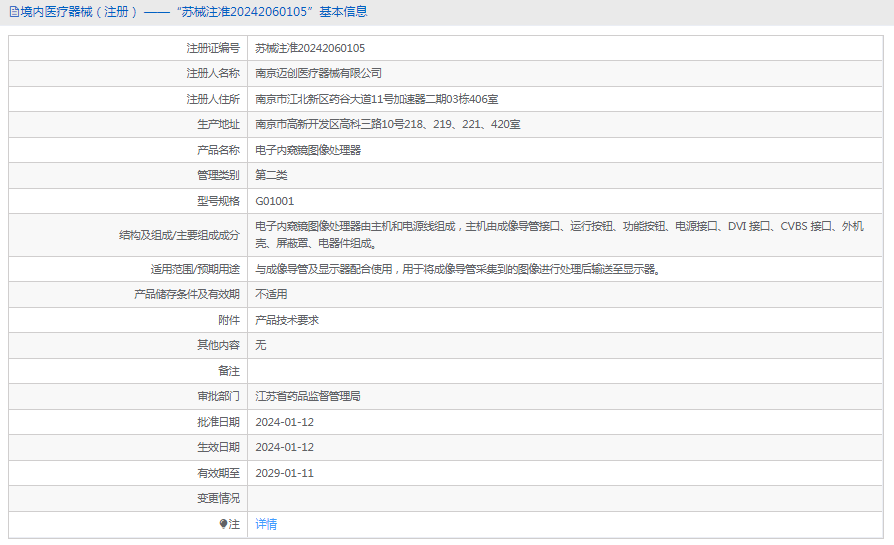Click the 型号规格 row label
The width and height of the screenshot is (894, 545).
coord(218,201)
